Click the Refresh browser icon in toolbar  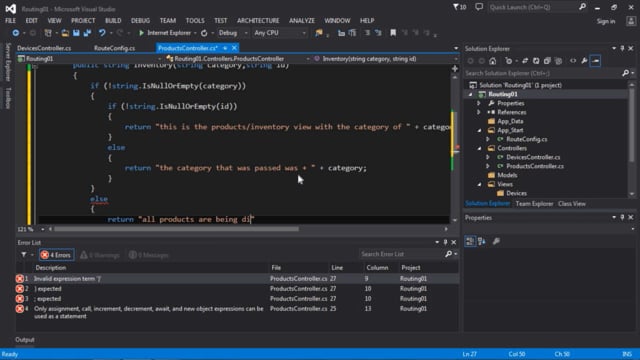tap(204, 33)
